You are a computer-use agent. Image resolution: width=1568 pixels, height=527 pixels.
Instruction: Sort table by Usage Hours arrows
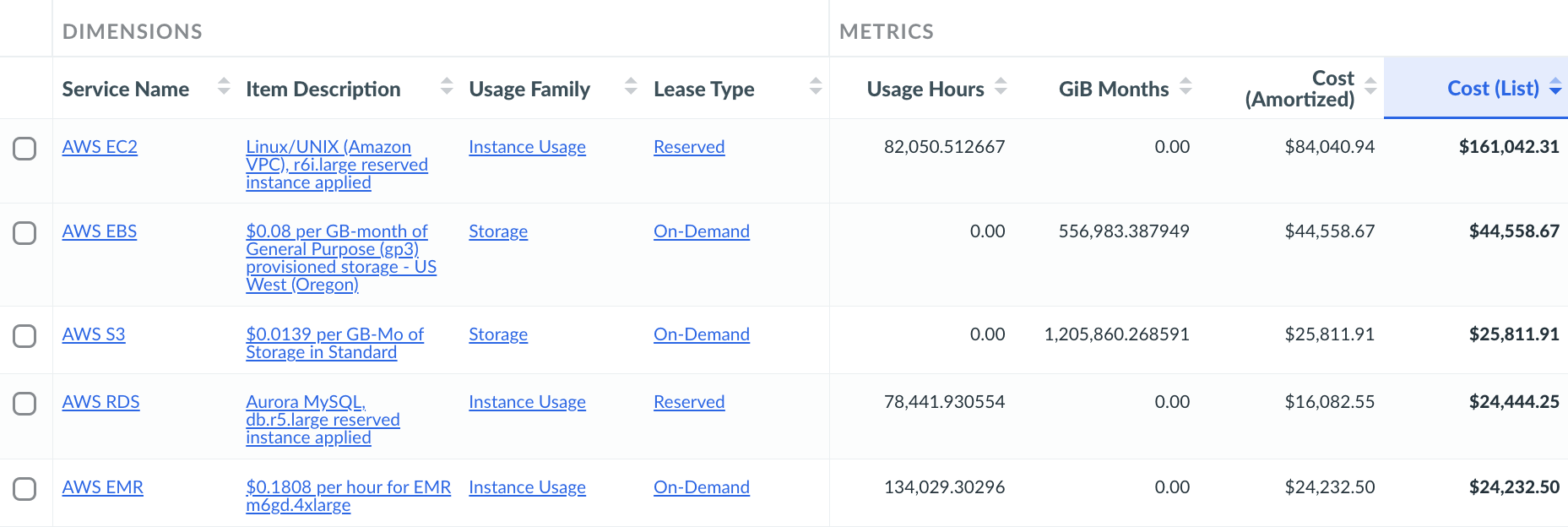(1001, 86)
